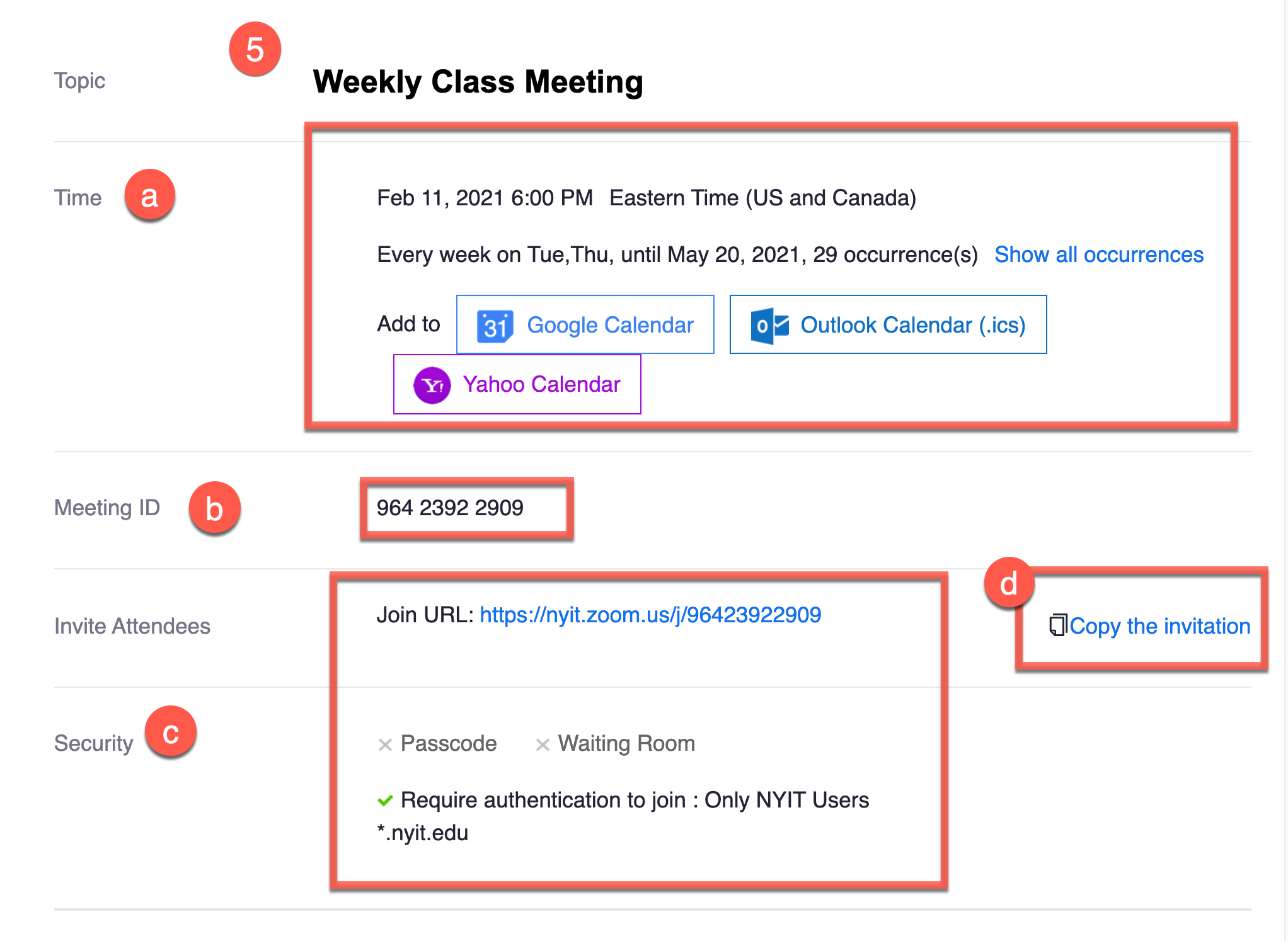Select the Meeting ID number 964 2392 2909
This screenshot has width=1288, height=941.
(x=450, y=508)
